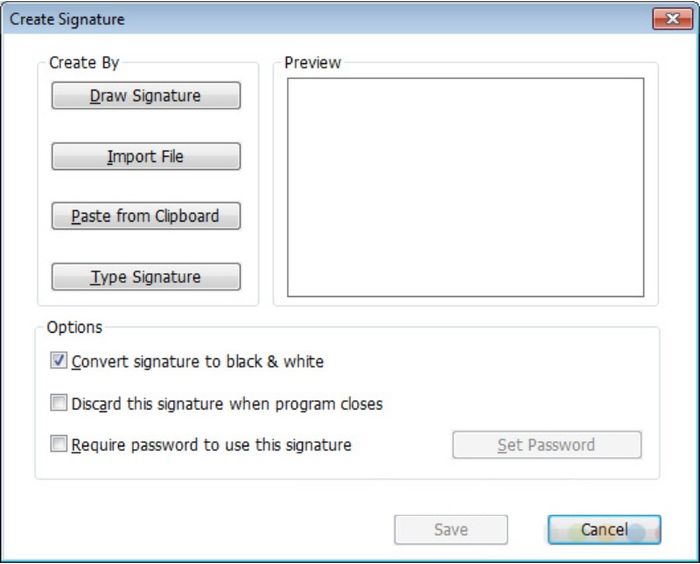Click the Create Signature title bar
The image size is (700, 564).
pyautogui.click(x=326, y=19)
